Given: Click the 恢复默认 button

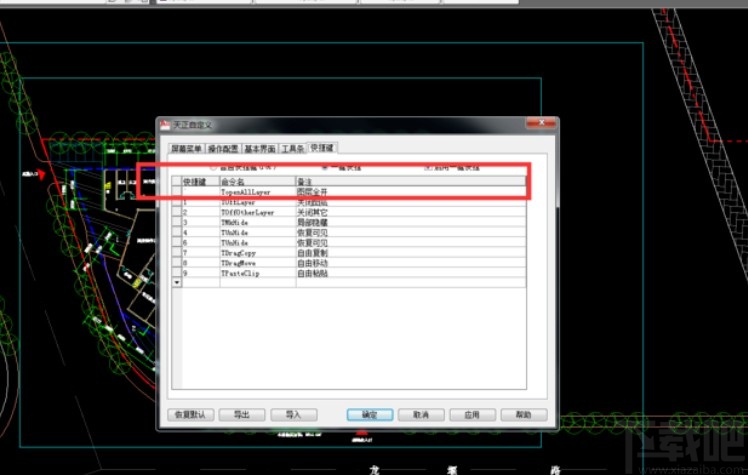Looking at the screenshot, I should pos(190,414).
